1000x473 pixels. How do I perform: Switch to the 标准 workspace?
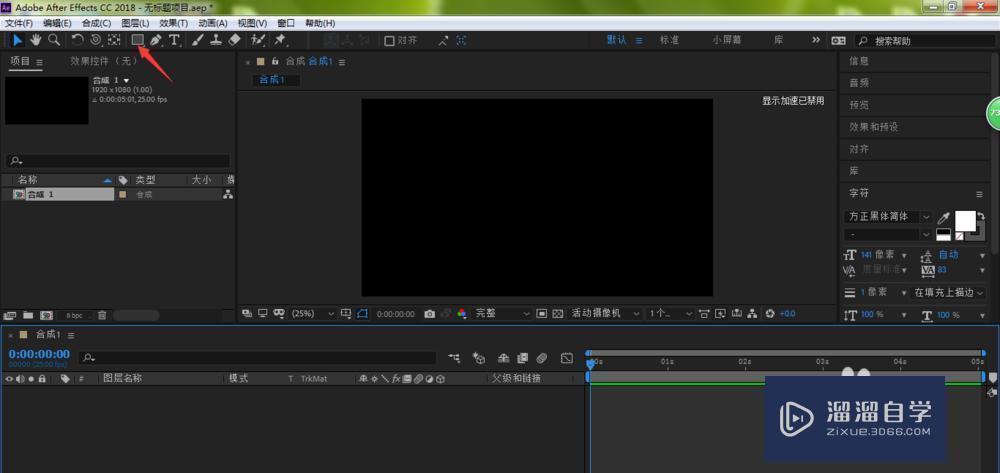[669, 40]
